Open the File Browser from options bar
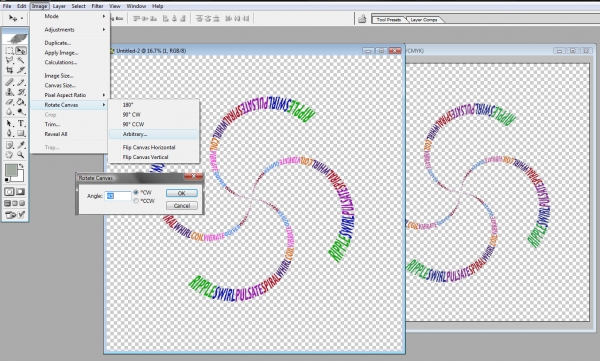This screenshot has width=600, height=361. tap(362, 18)
